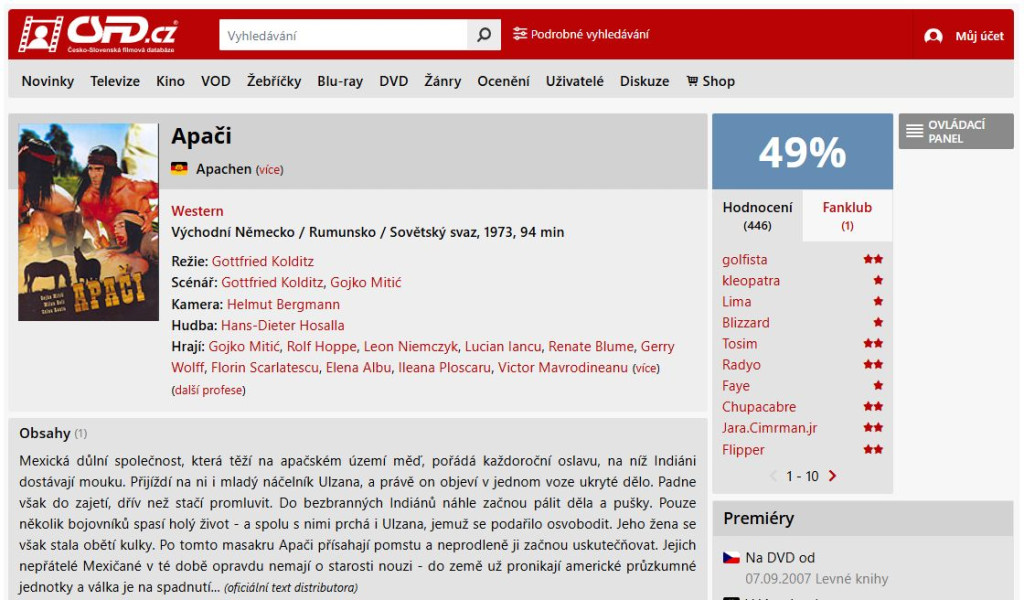Open the Shop with cart icon
Image resolution: width=1024 pixels, height=600 pixels.
tap(711, 81)
